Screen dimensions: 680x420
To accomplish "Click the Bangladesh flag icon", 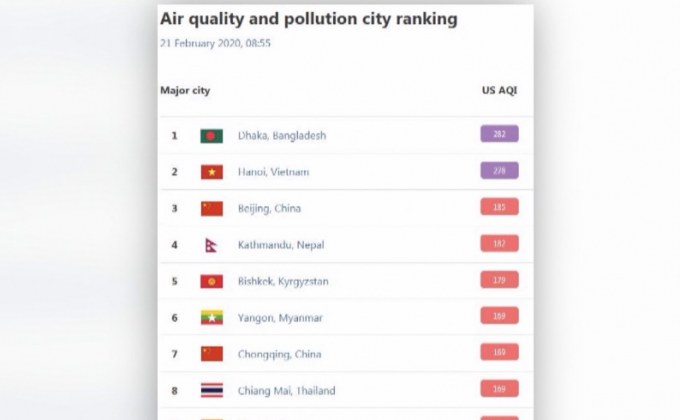I will coord(211,135).
